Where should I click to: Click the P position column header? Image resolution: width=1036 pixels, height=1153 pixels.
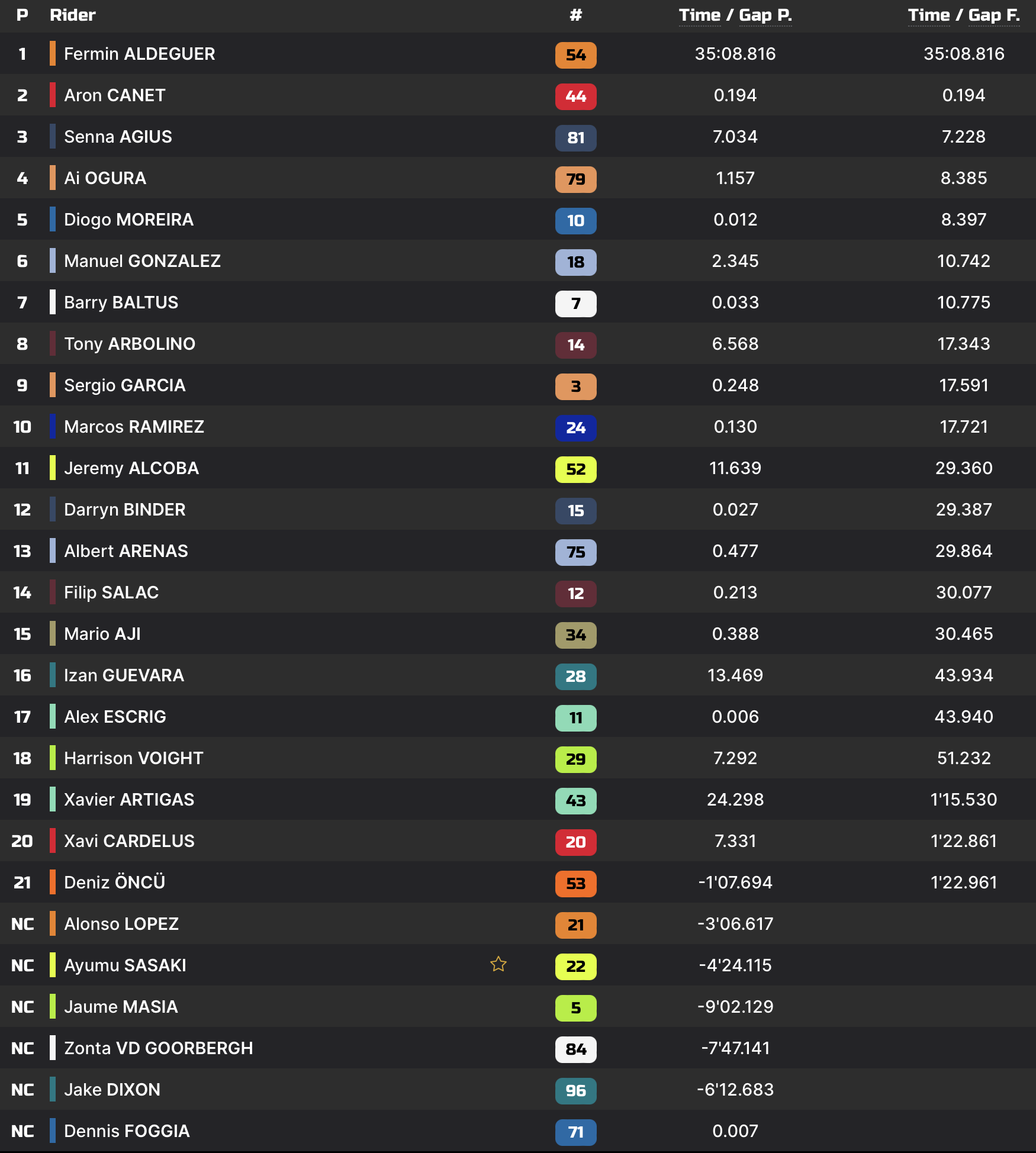22,15
